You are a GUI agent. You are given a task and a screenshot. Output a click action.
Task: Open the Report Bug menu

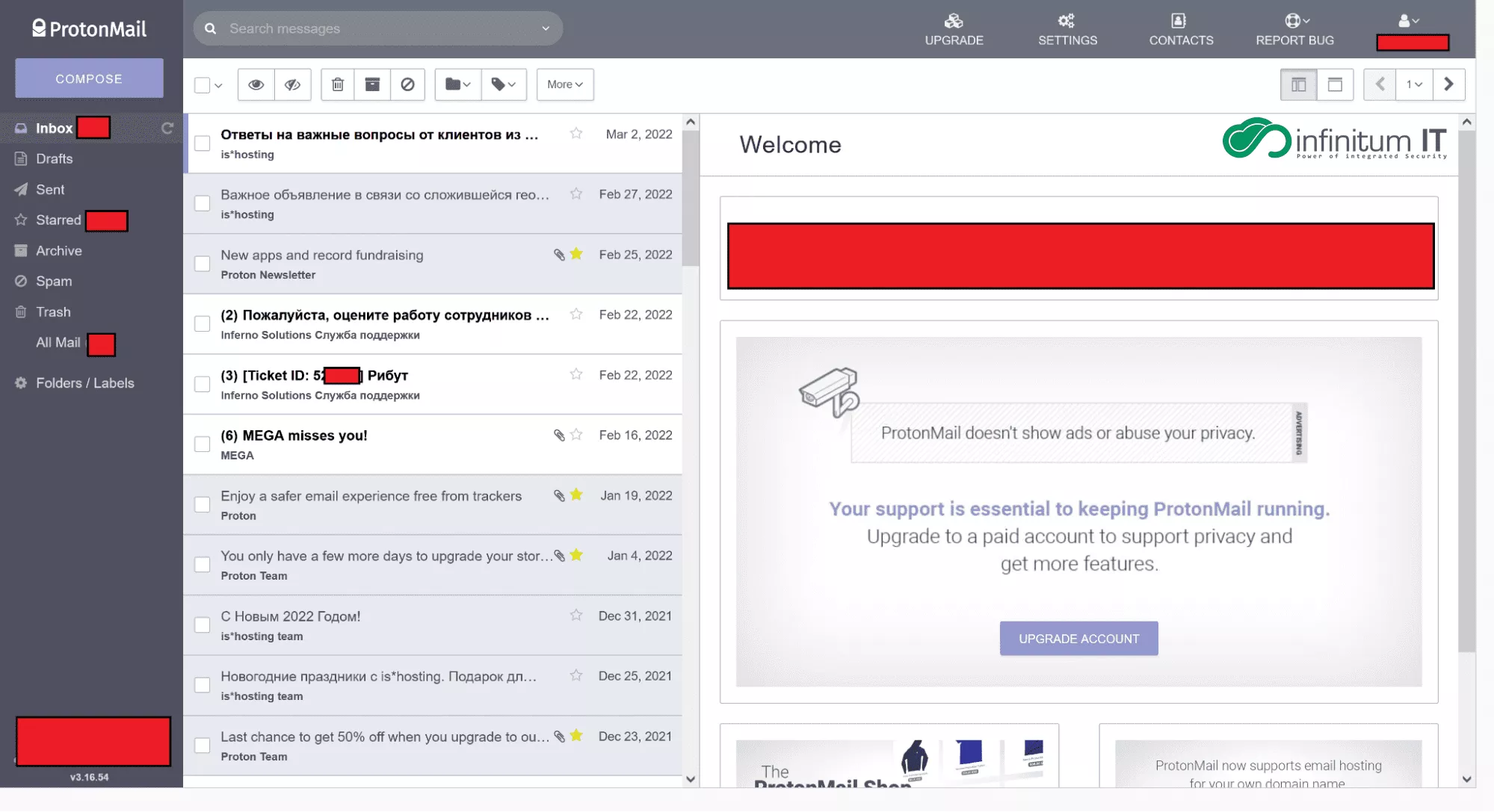[1294, 29]
